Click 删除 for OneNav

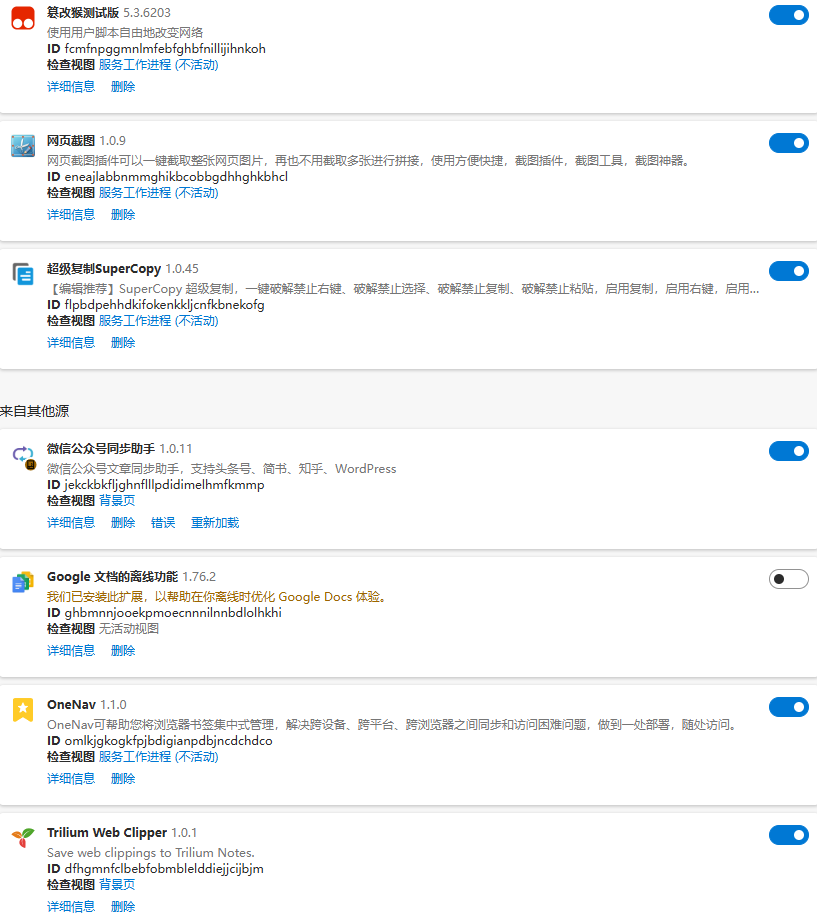(x=123, y=779)
